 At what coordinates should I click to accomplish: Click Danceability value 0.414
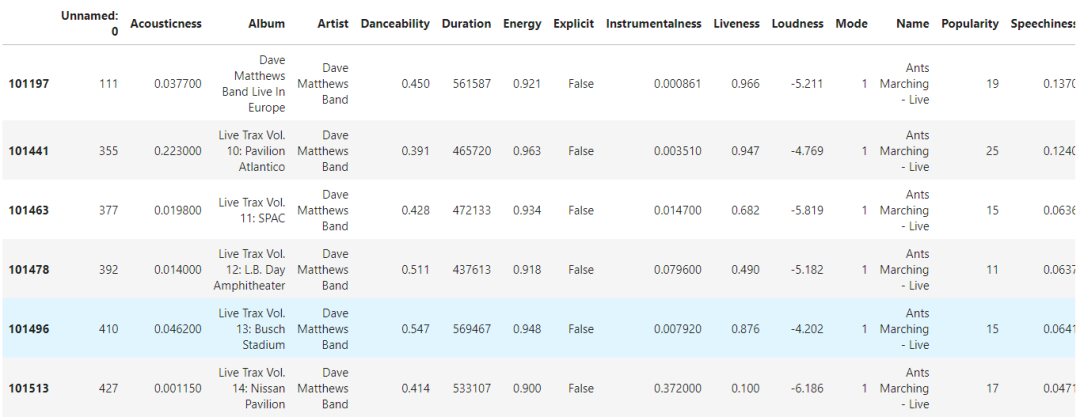[x=415, y=387]
